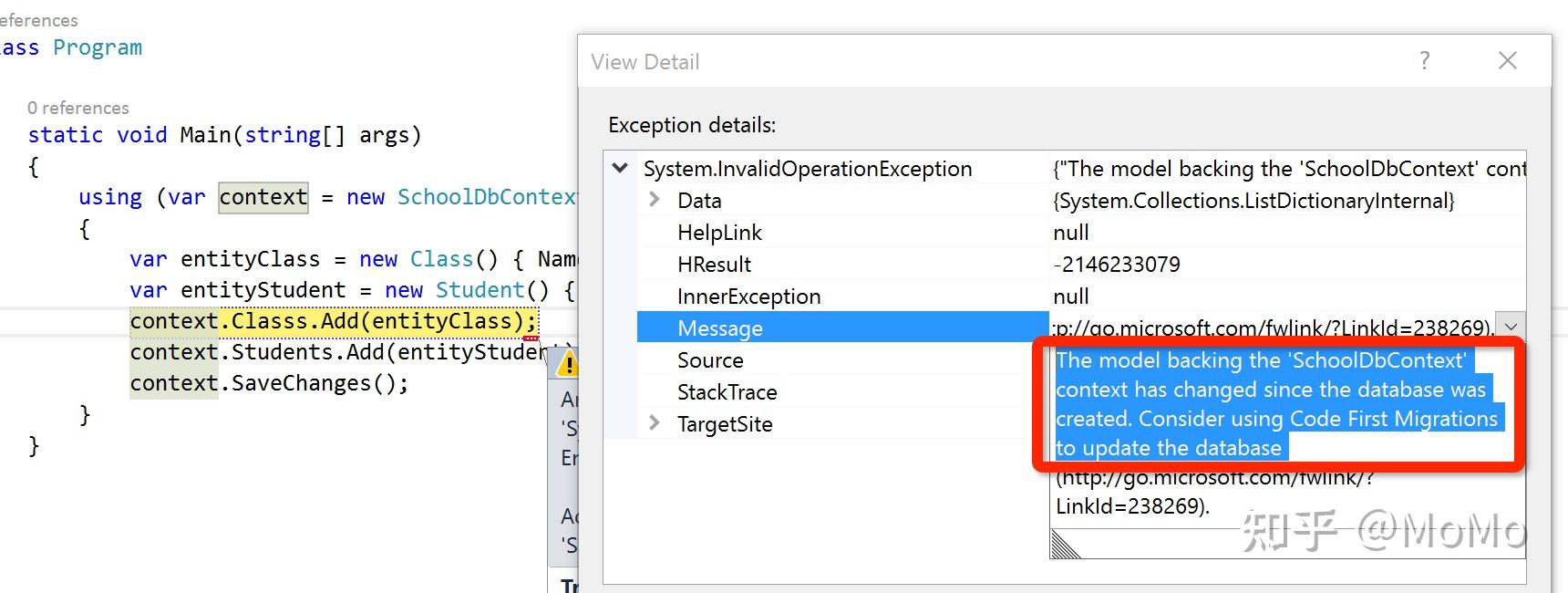
Task: Select the Source property row
Action: [710, 360]
